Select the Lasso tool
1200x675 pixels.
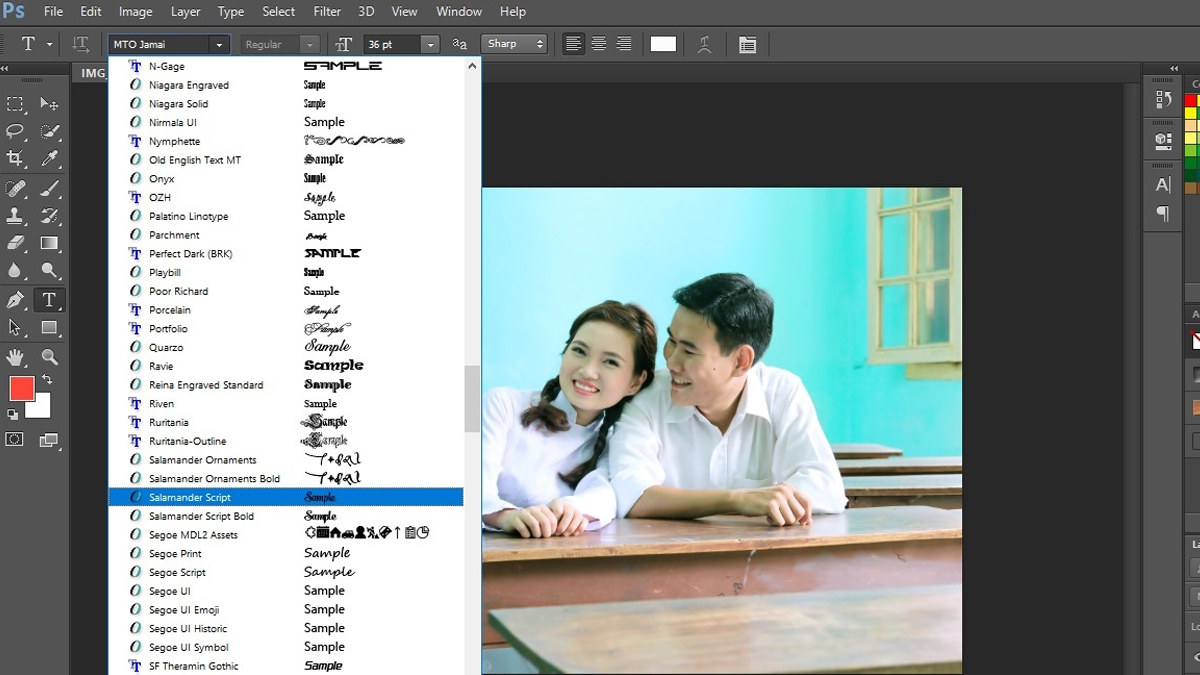pyautogui.click(x=14, y=131)
